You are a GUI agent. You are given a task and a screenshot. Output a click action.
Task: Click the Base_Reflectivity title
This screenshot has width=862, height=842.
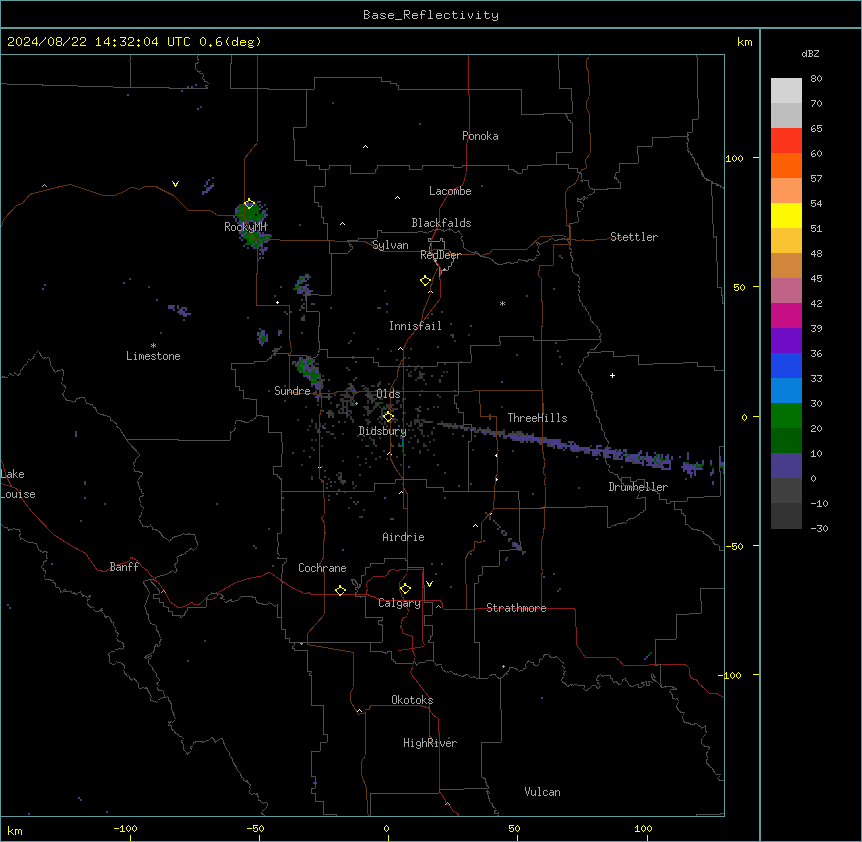point(431,15)
